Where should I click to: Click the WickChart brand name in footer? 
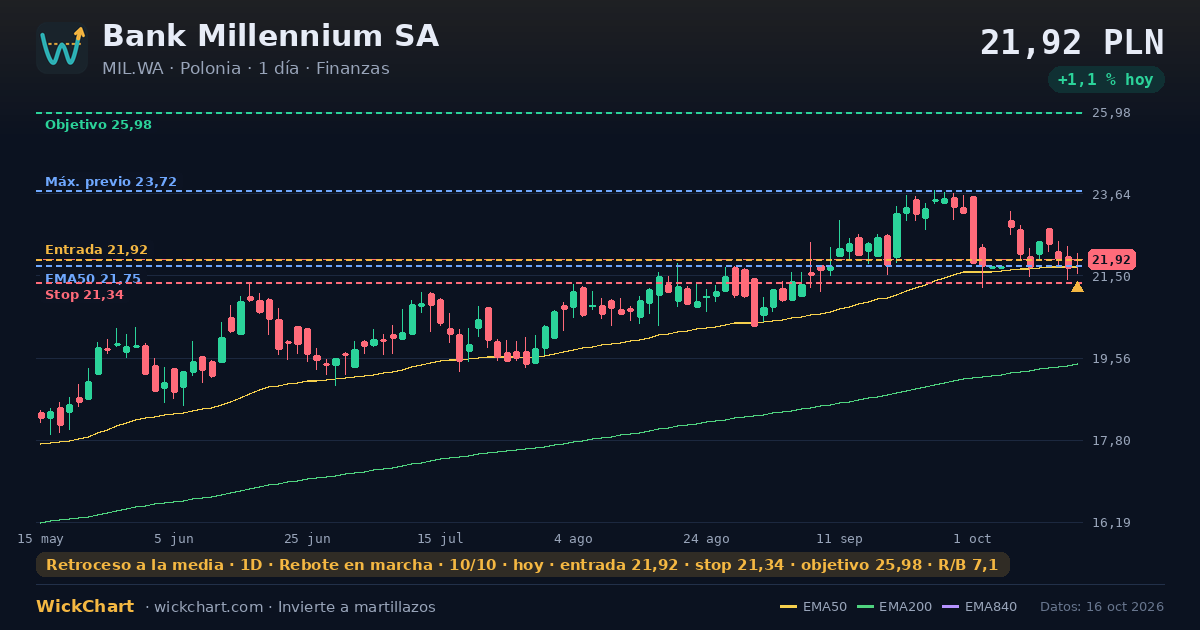tap(85, 607)
